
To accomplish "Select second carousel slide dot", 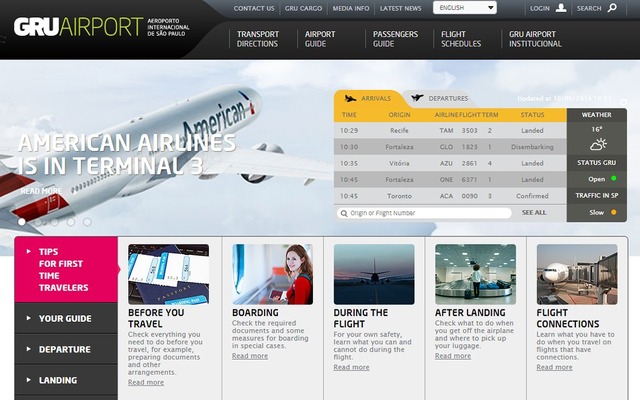I will 38,222.
